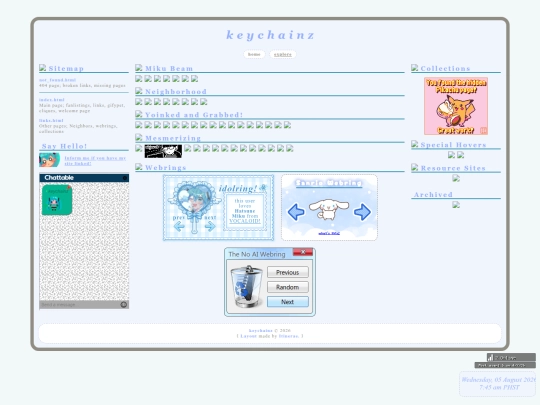540x405 pixels.
Task: Click the image left of the Mesmerizing thumbnail
Action: tap(139, 148)
